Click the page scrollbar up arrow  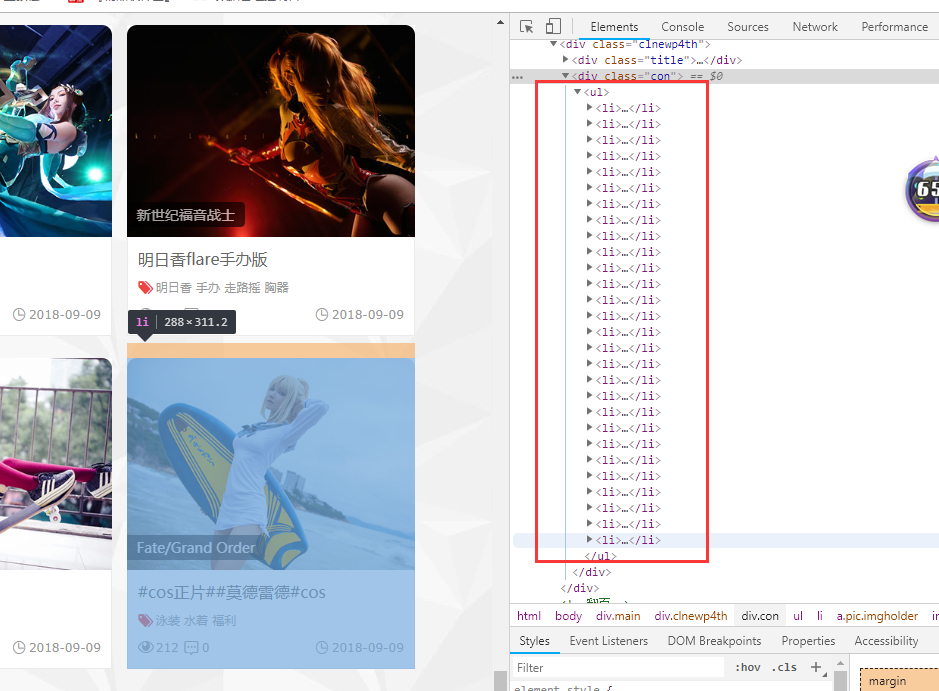pos(500,23)
